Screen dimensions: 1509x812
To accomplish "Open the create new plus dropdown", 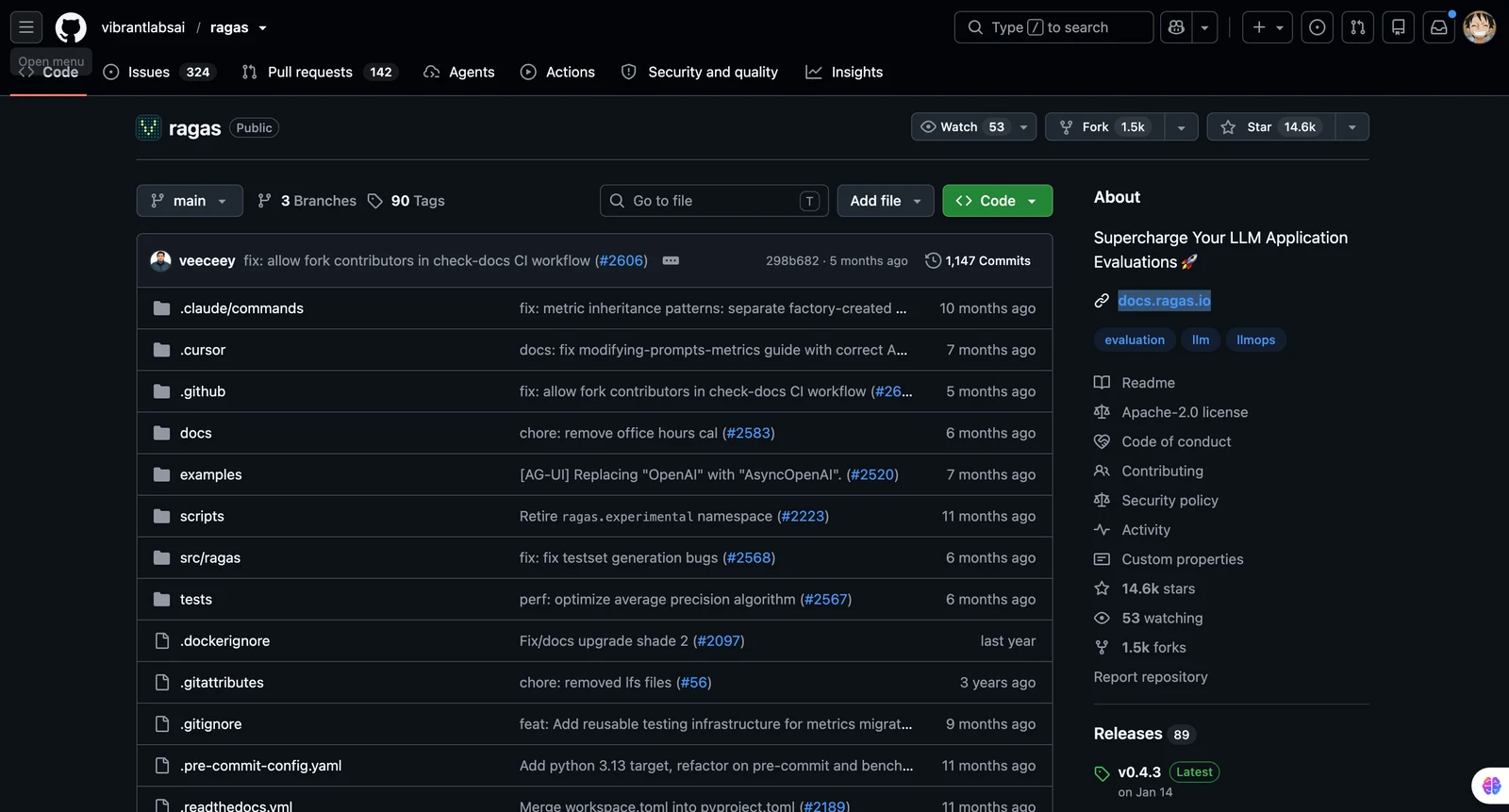I will click(1267, 27).
